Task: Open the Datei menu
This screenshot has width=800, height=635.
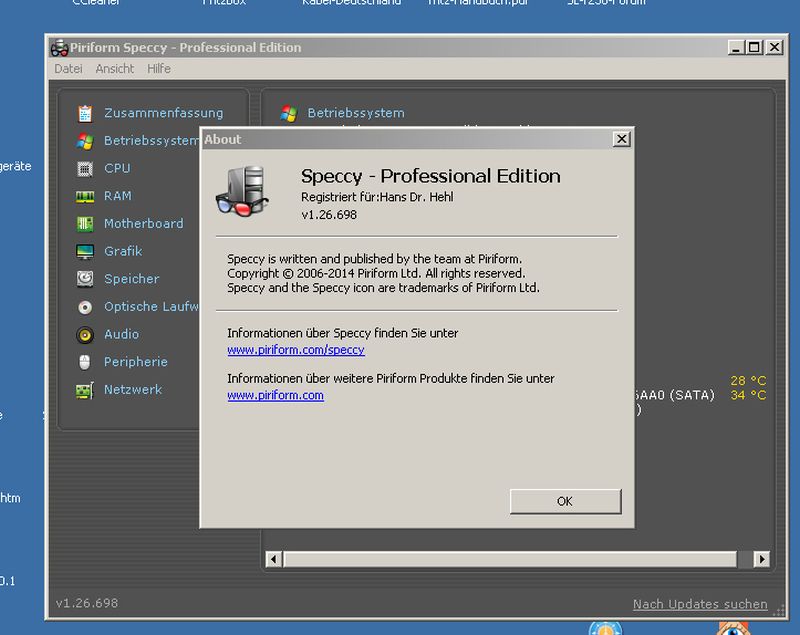Action: 68,69
